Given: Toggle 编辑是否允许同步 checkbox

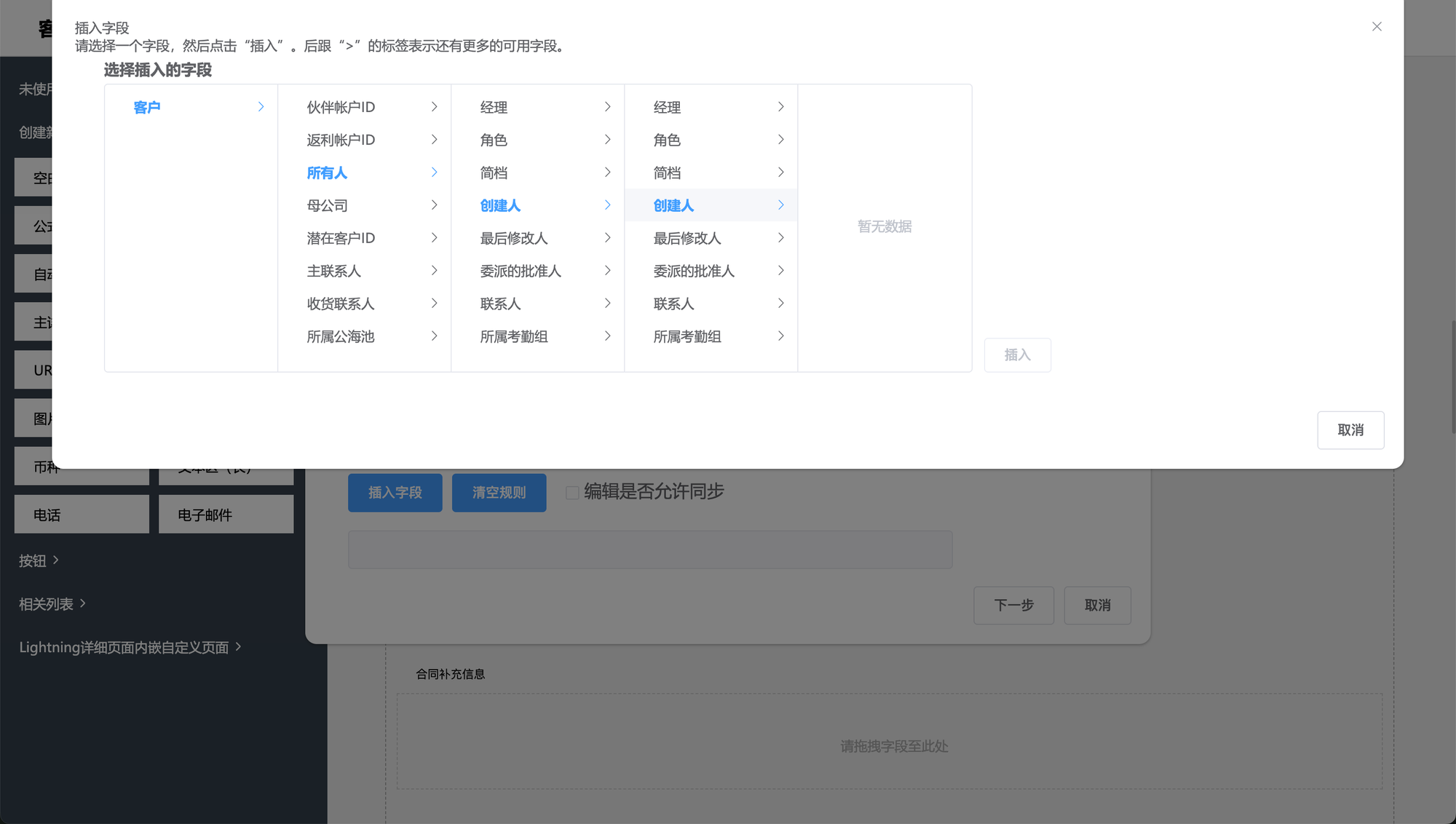Looking at the screenshot, I should pos(572,493).
